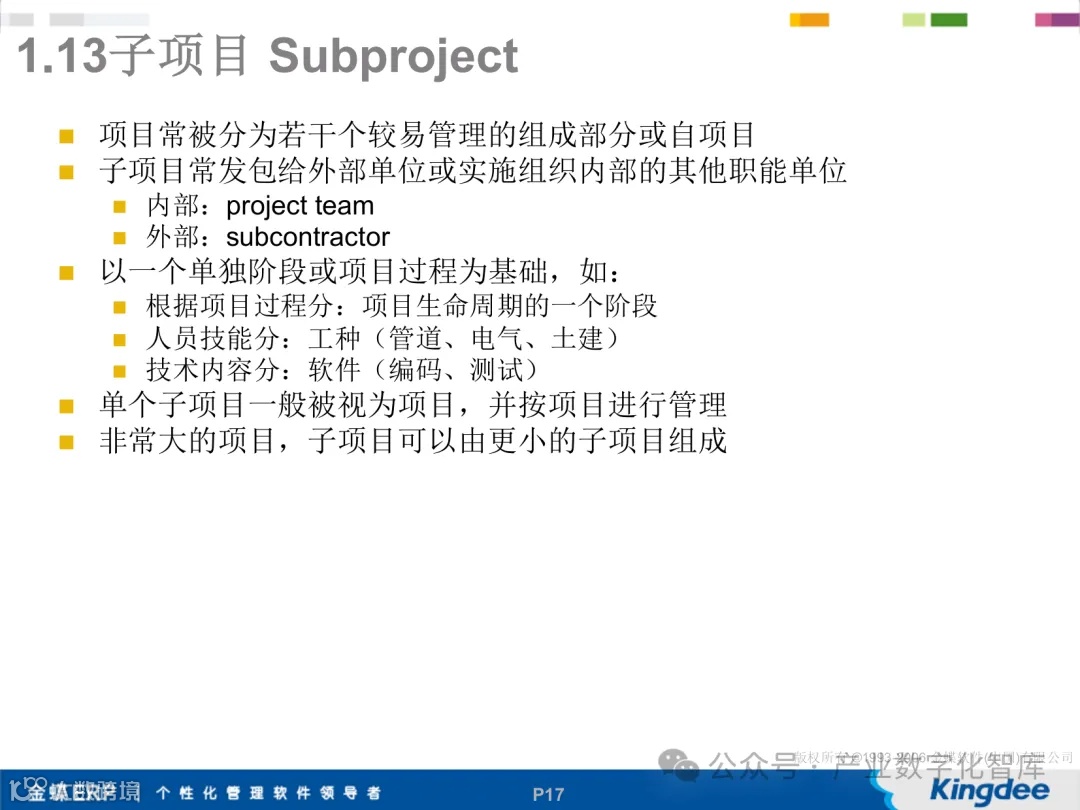Screen dimensions: 1080x810
Task: Toggle the bullet beside 人员技能分 line
Action: (118, 338)
